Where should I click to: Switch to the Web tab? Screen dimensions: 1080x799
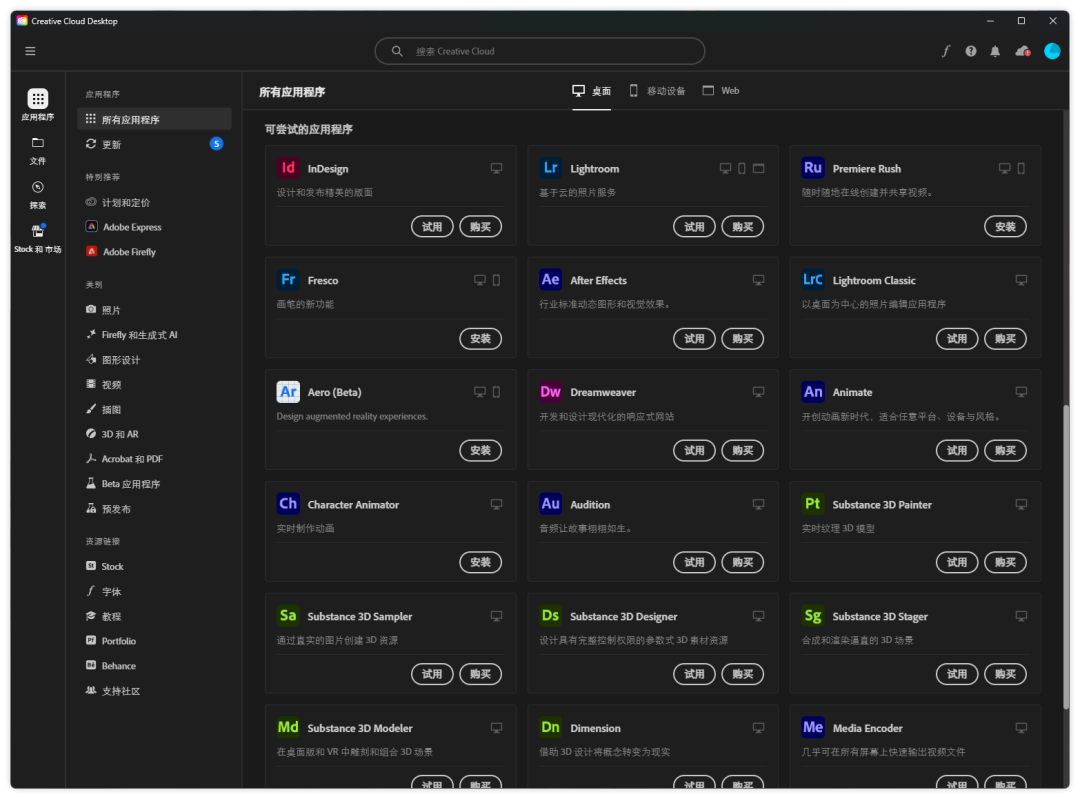[720, 91]
